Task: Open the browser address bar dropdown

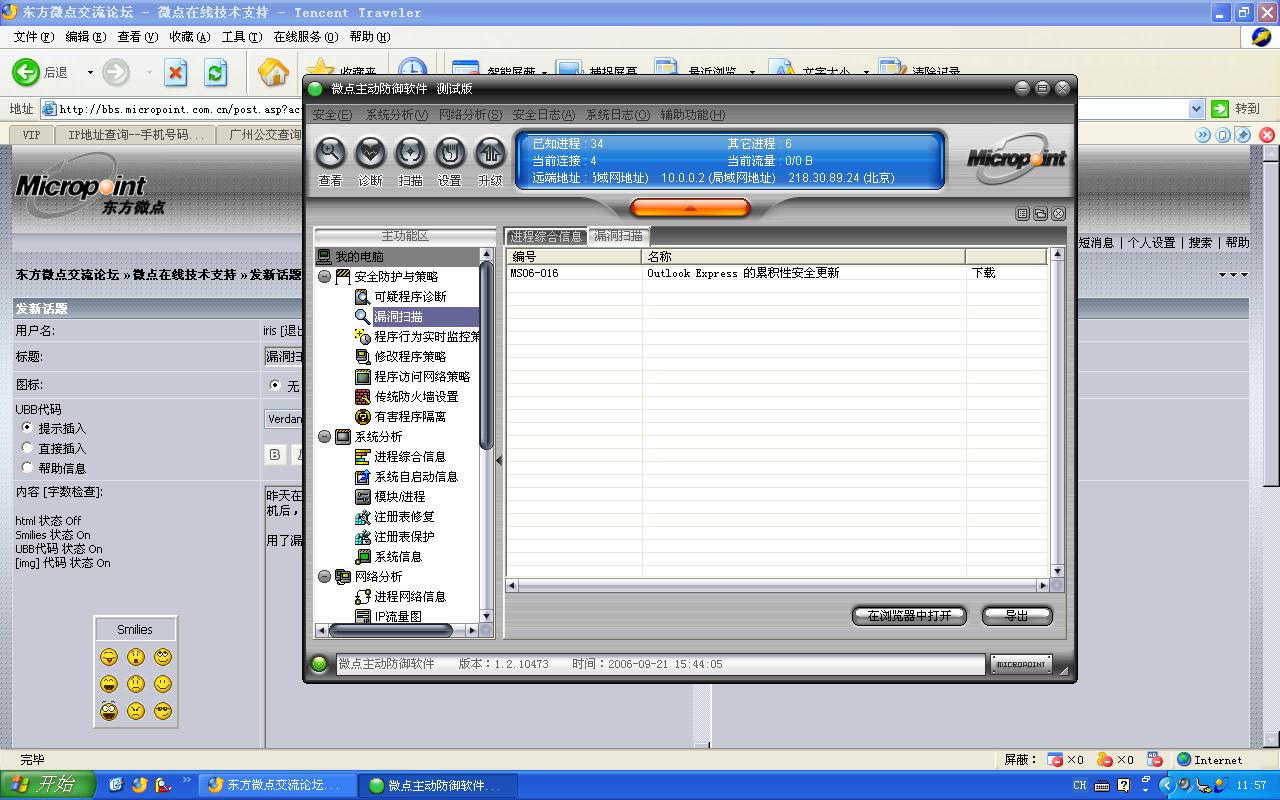Action: (1196, 109)
